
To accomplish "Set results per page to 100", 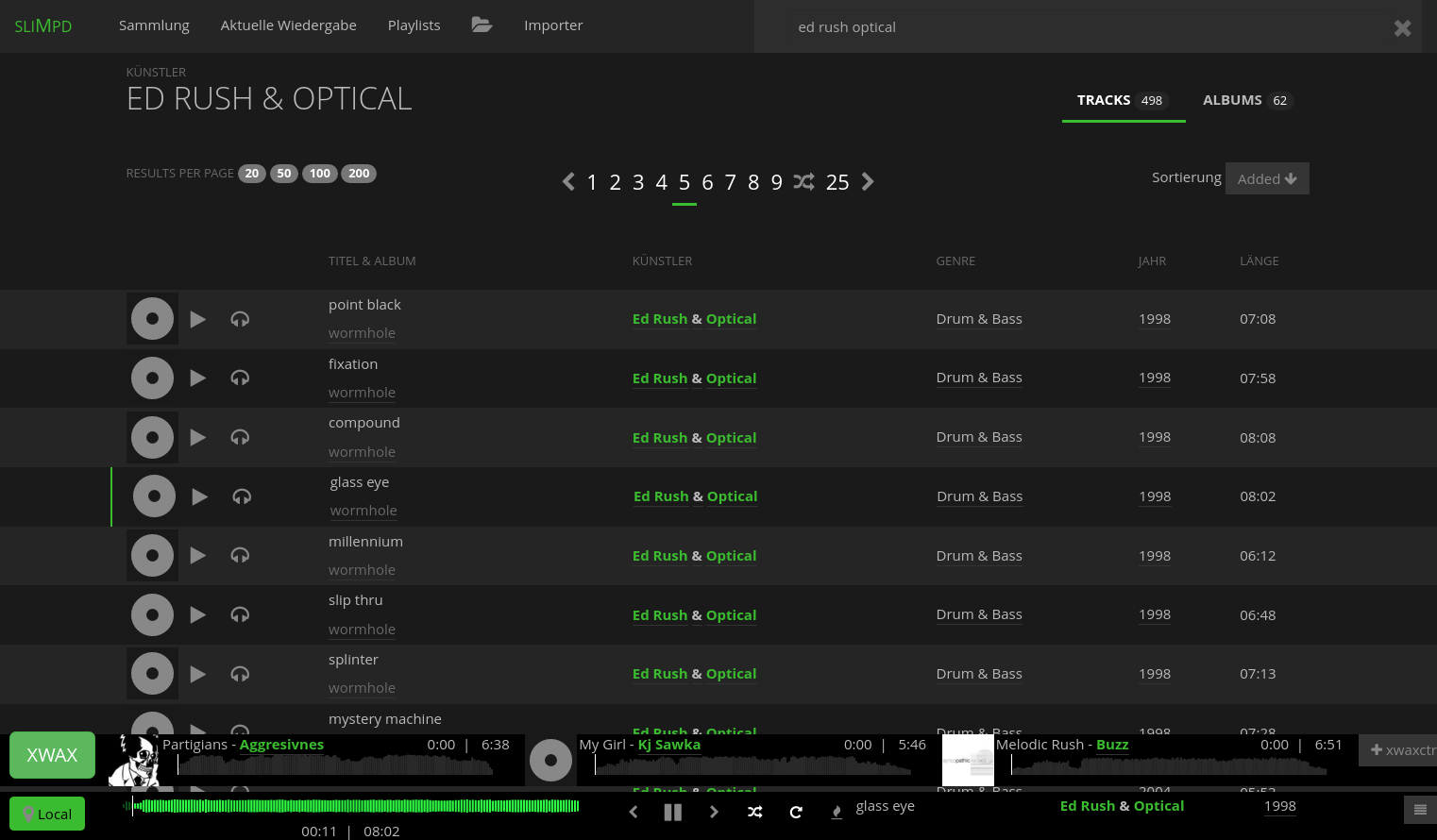I will click(x=320, y=174).
